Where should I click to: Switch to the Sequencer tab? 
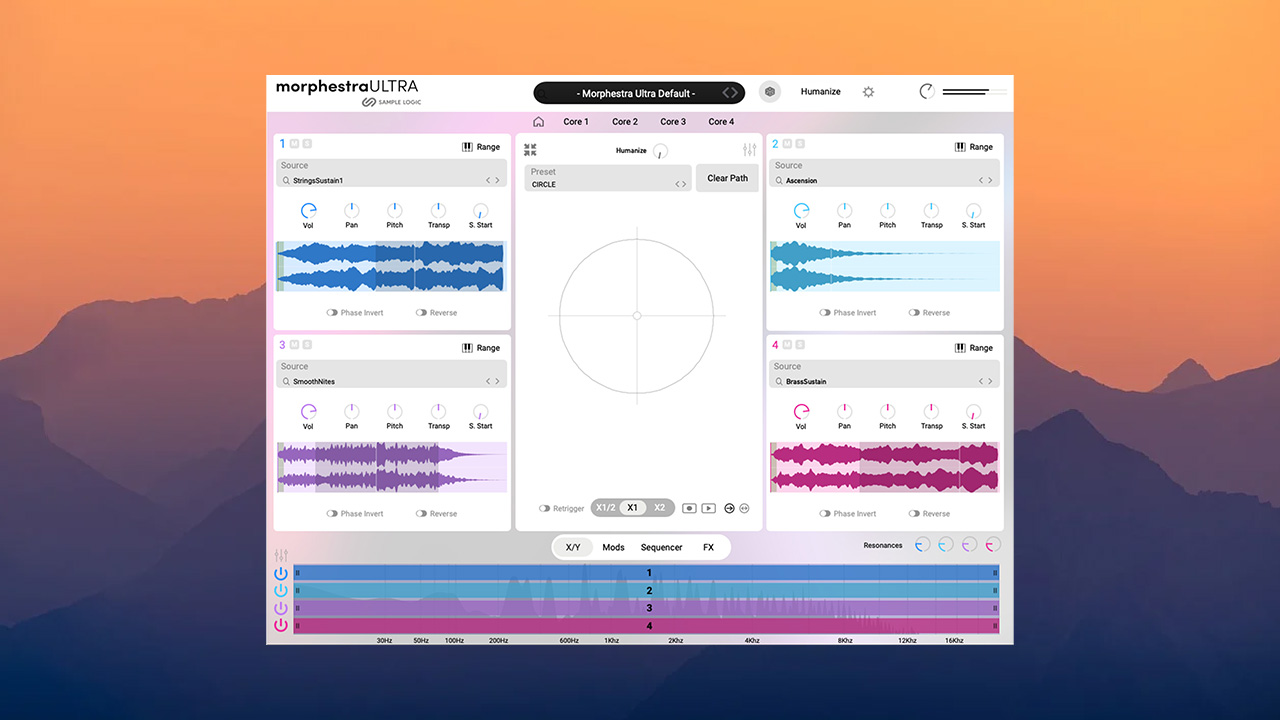point(661,547)
